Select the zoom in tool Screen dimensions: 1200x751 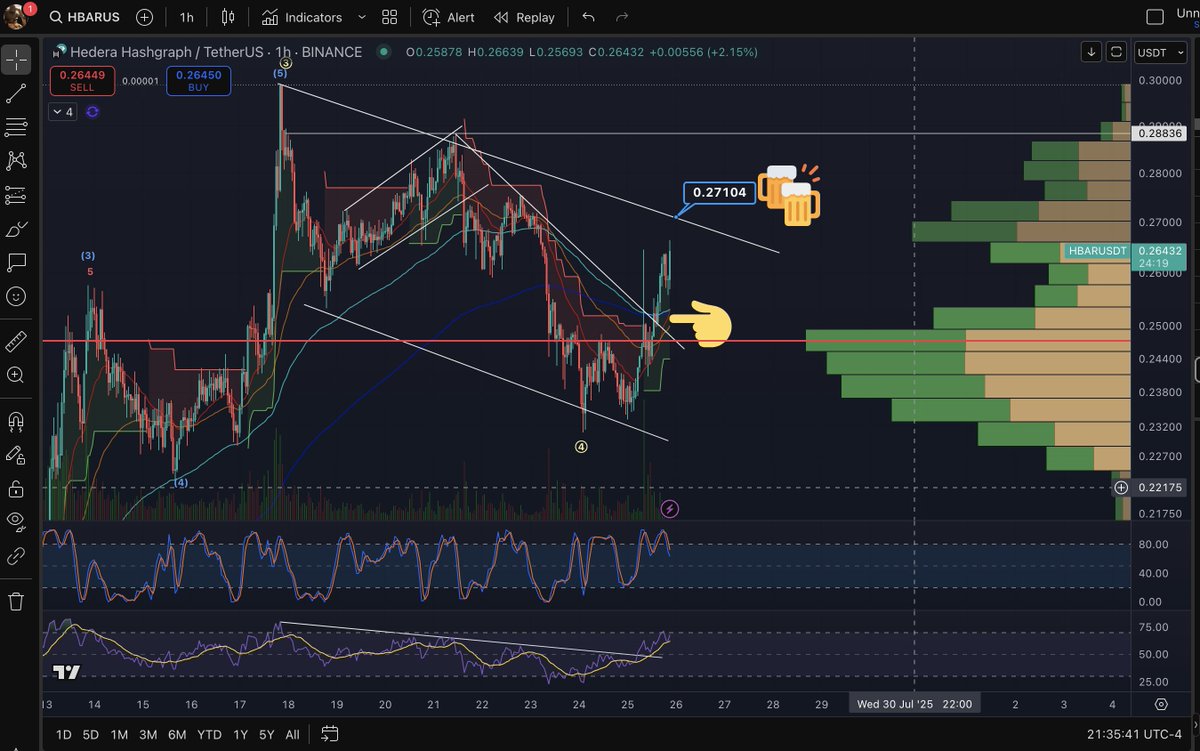coord(16,375)
